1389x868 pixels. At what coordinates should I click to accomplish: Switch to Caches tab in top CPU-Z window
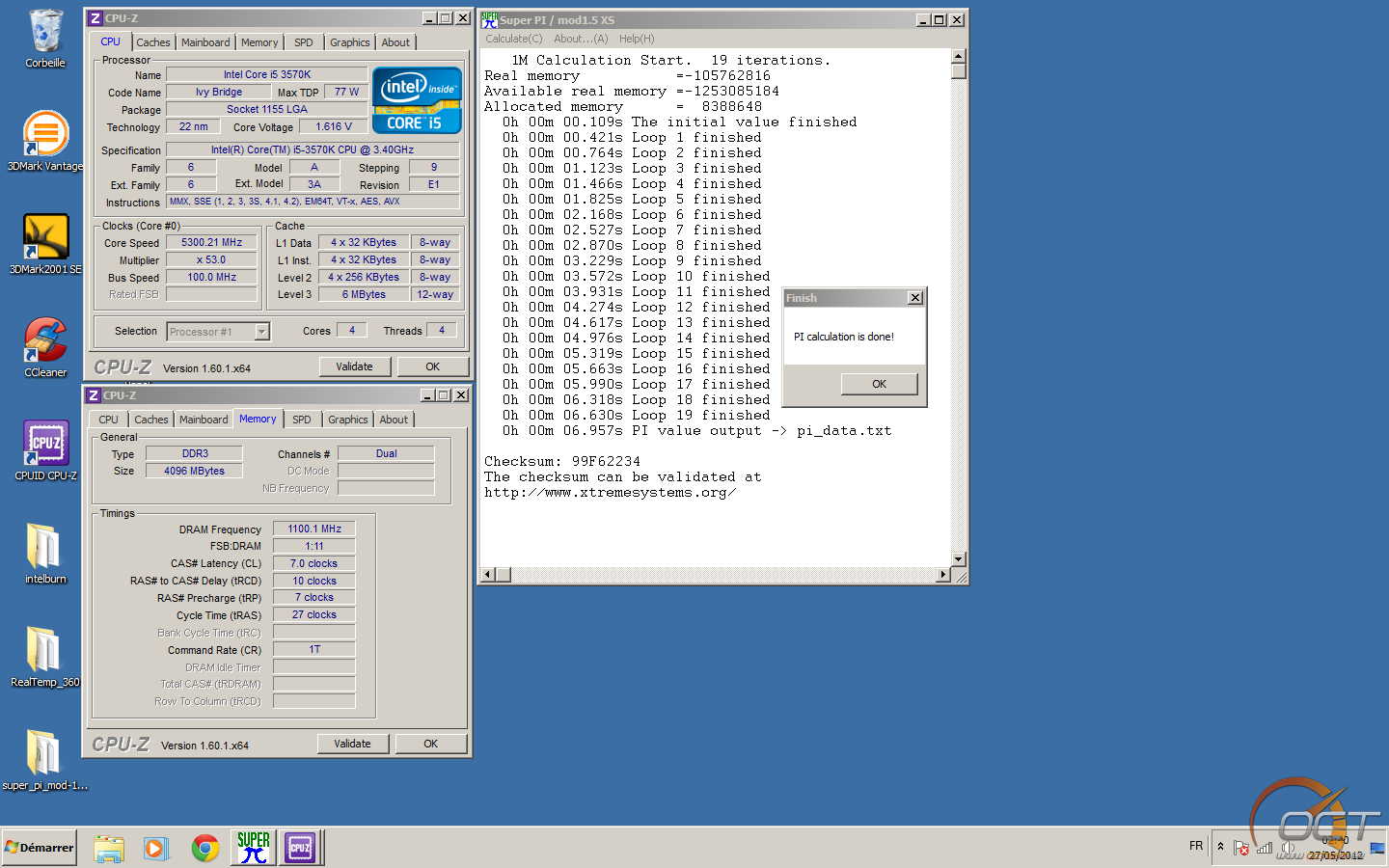pos(152,42)
